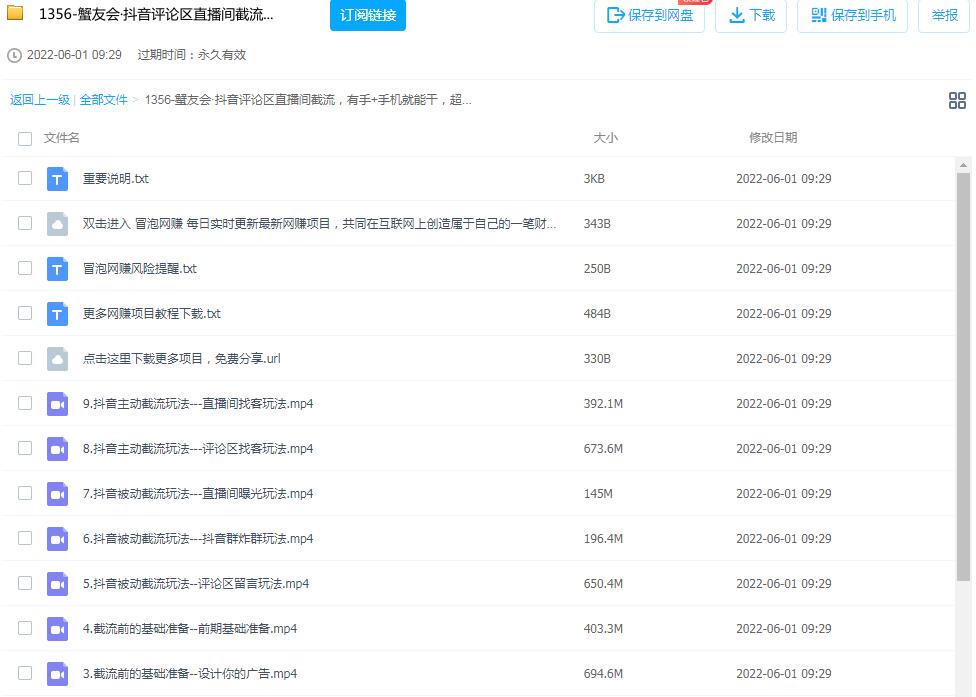Screen dimensions: 976x697
Task: Click the 举报 button
Action: click(x=944, y=15)
